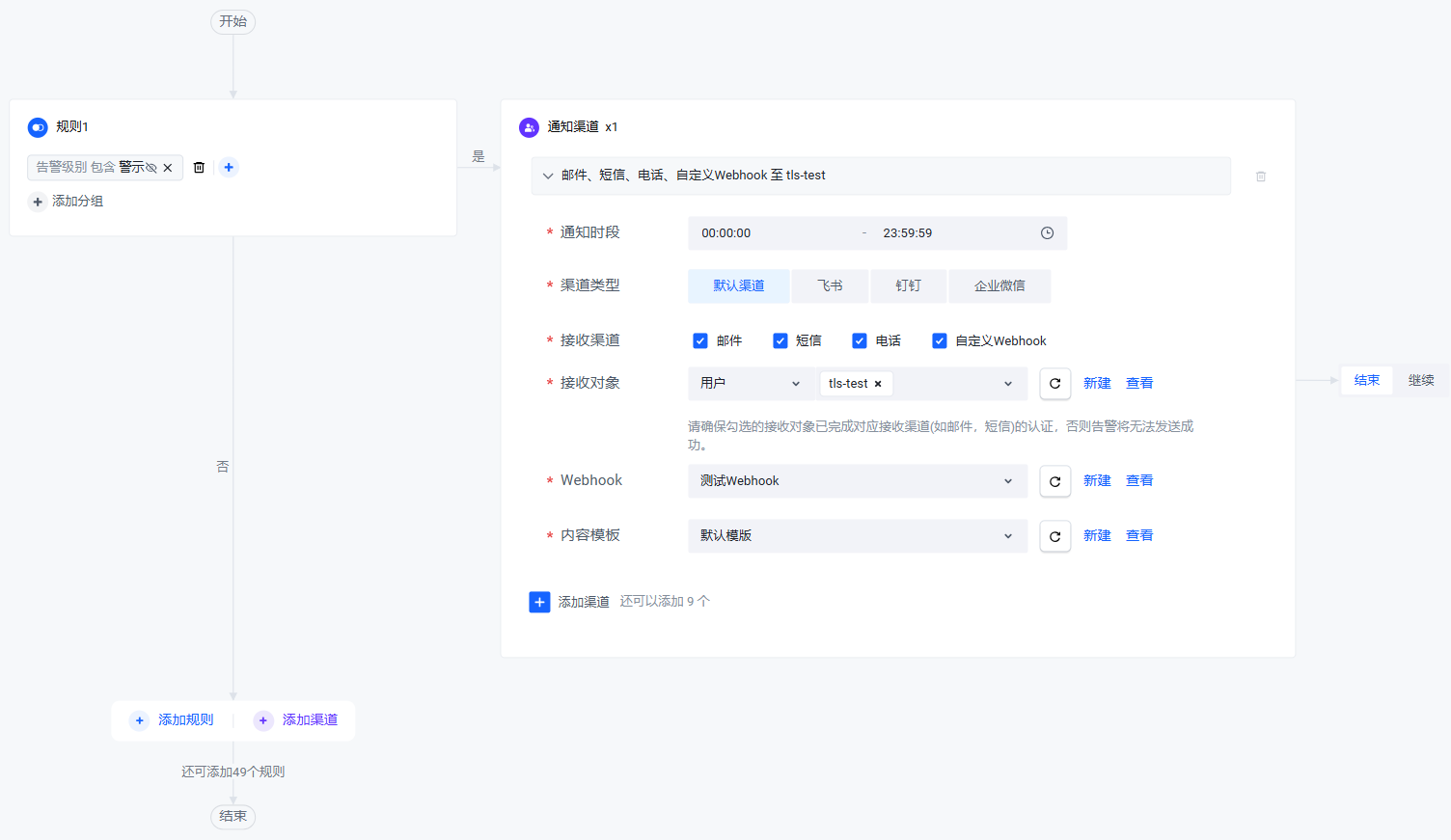This screenshot has width=1451, height=840.
Task: Refresh the Webhook list
Action: tap(1055, 481)
